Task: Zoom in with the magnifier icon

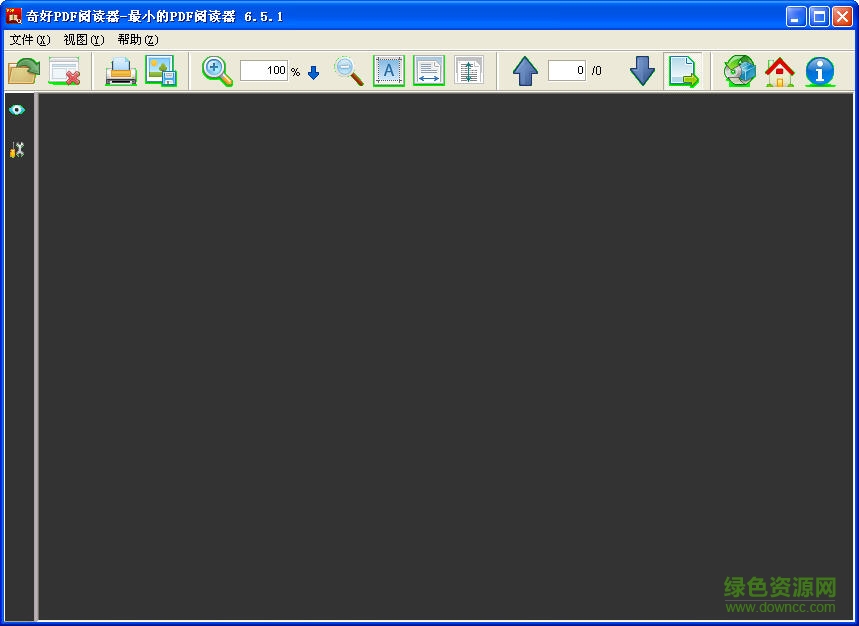Action: (x=216, y=70)
